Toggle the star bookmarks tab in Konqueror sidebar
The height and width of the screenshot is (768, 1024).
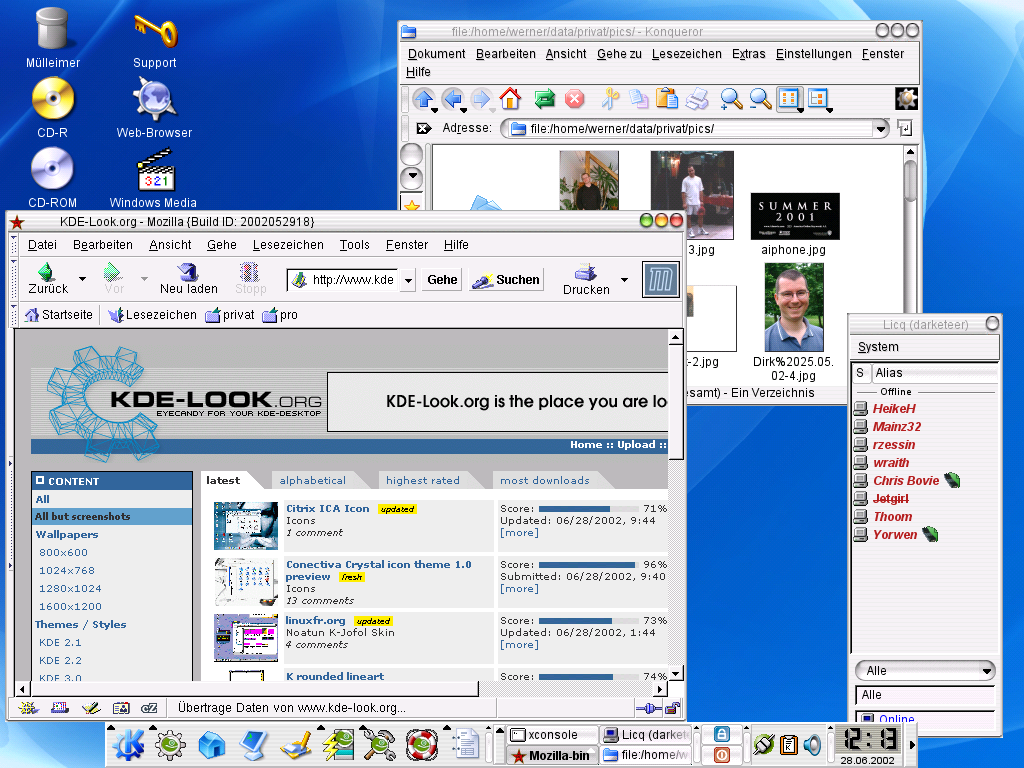coord(412,204)
